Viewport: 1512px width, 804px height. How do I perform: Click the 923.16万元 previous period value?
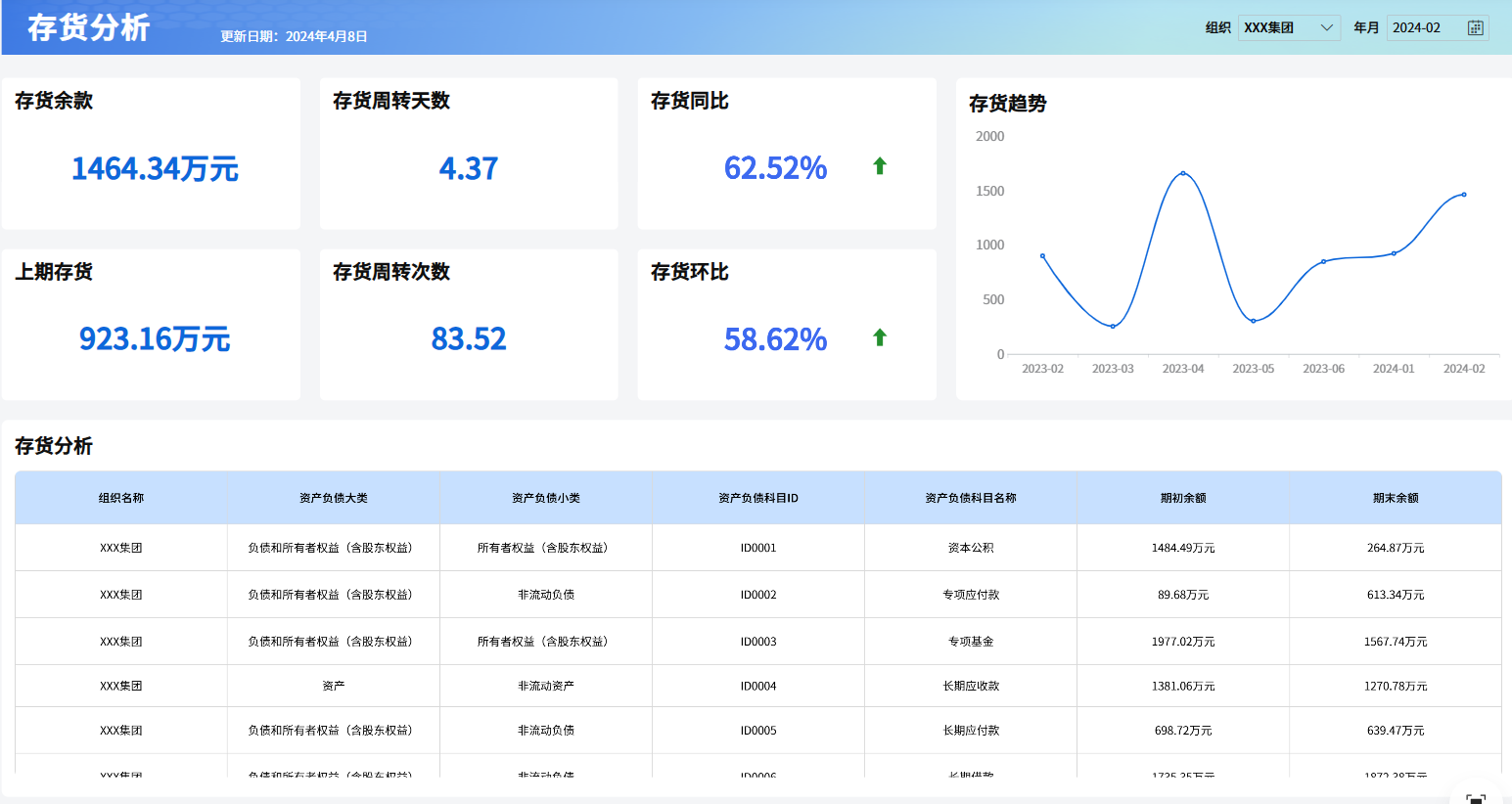pos(155,339)
